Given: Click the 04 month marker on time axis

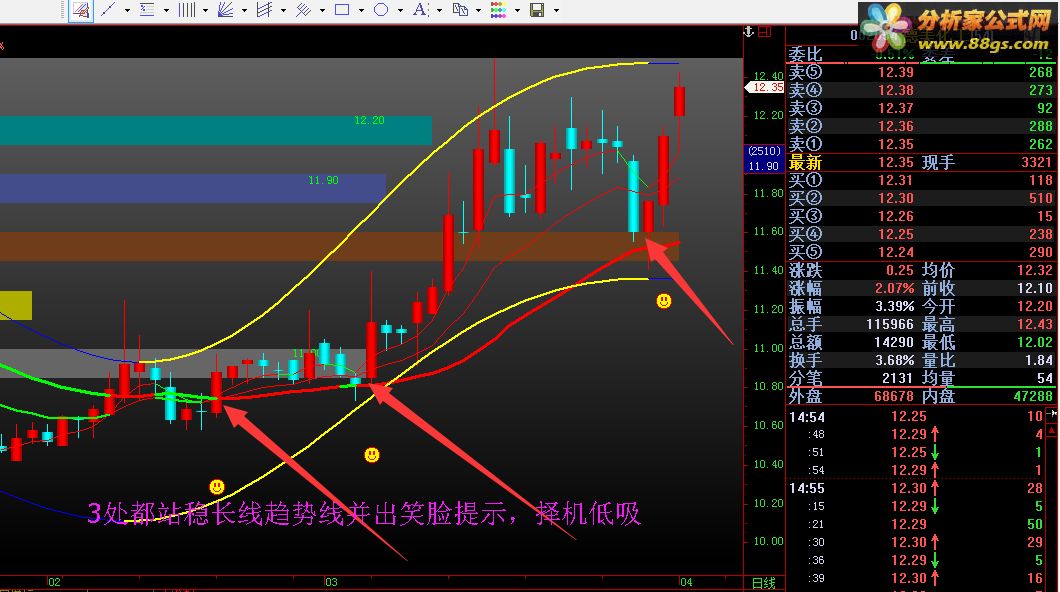Looking at the screenshot, I should coord(686,582).
